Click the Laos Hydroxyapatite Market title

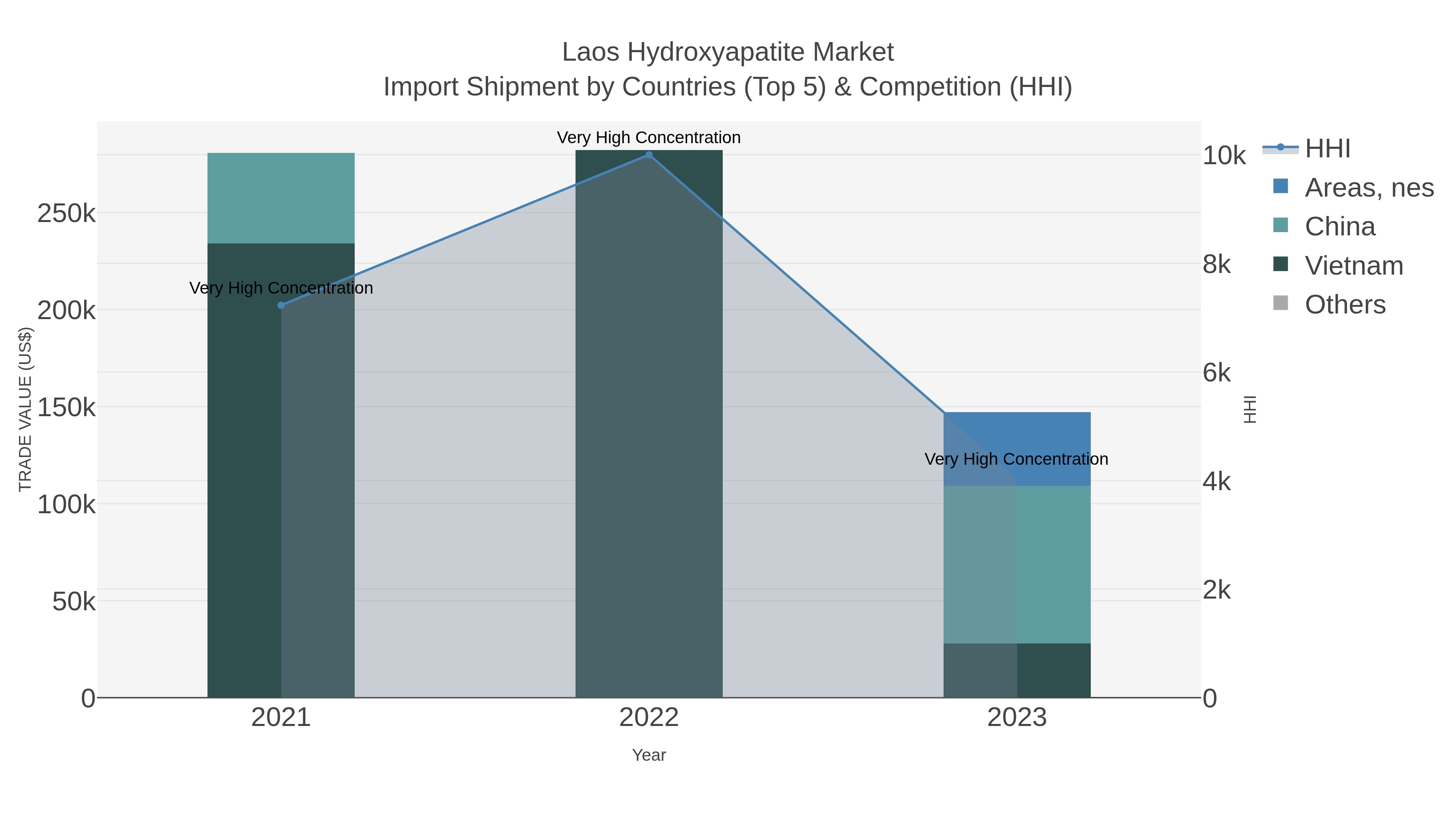point(728,52)
